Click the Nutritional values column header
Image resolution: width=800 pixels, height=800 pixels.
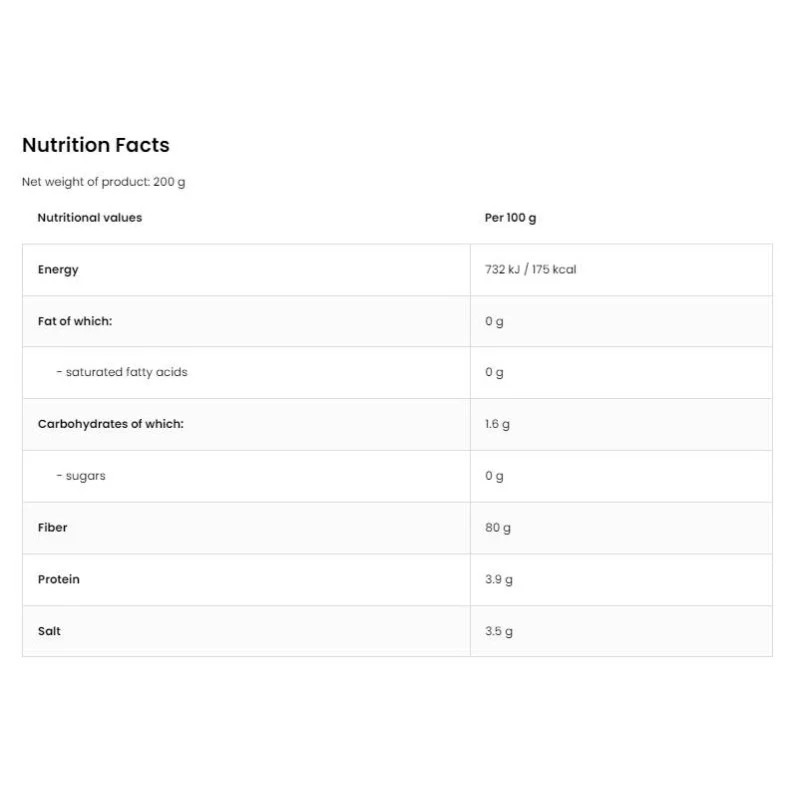coord(90,217)
